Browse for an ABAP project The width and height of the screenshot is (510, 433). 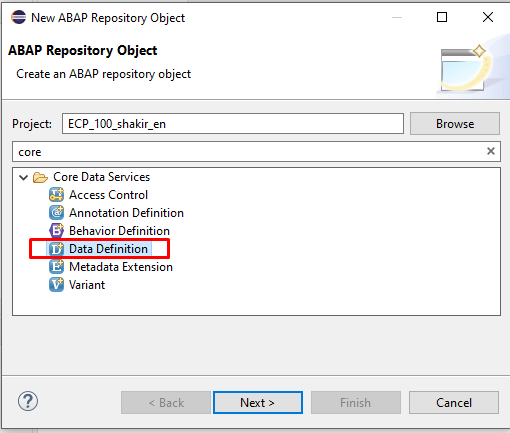(x=455, y=124)
